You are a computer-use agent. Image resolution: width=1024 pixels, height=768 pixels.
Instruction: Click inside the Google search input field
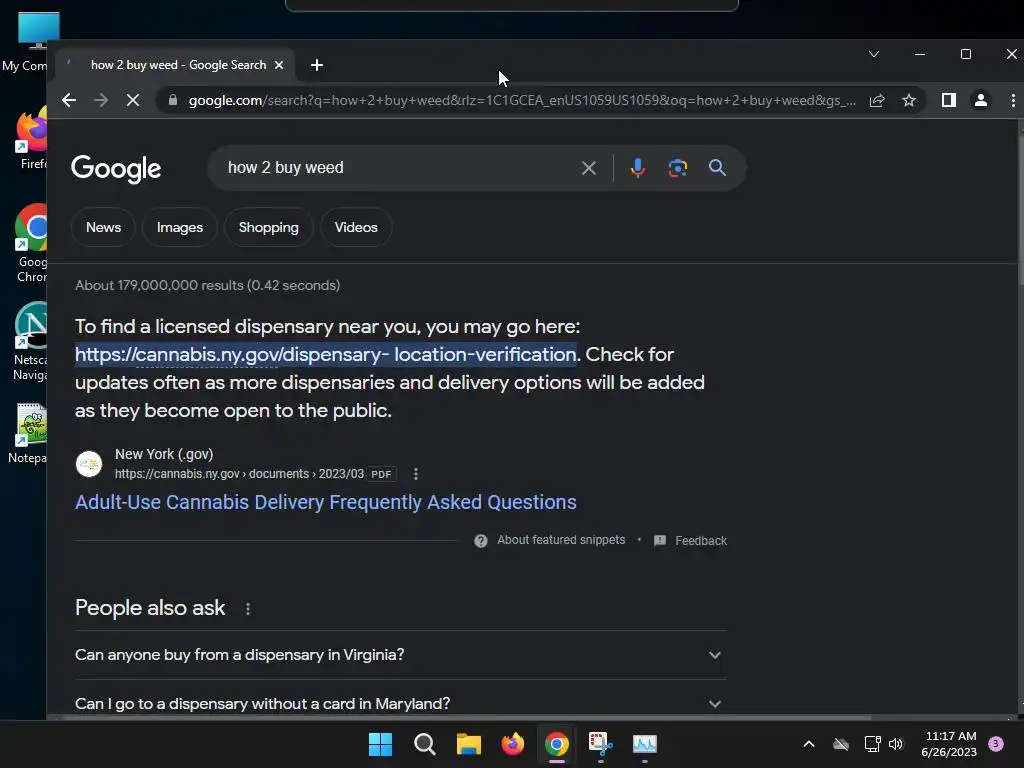tap(398, 168)
